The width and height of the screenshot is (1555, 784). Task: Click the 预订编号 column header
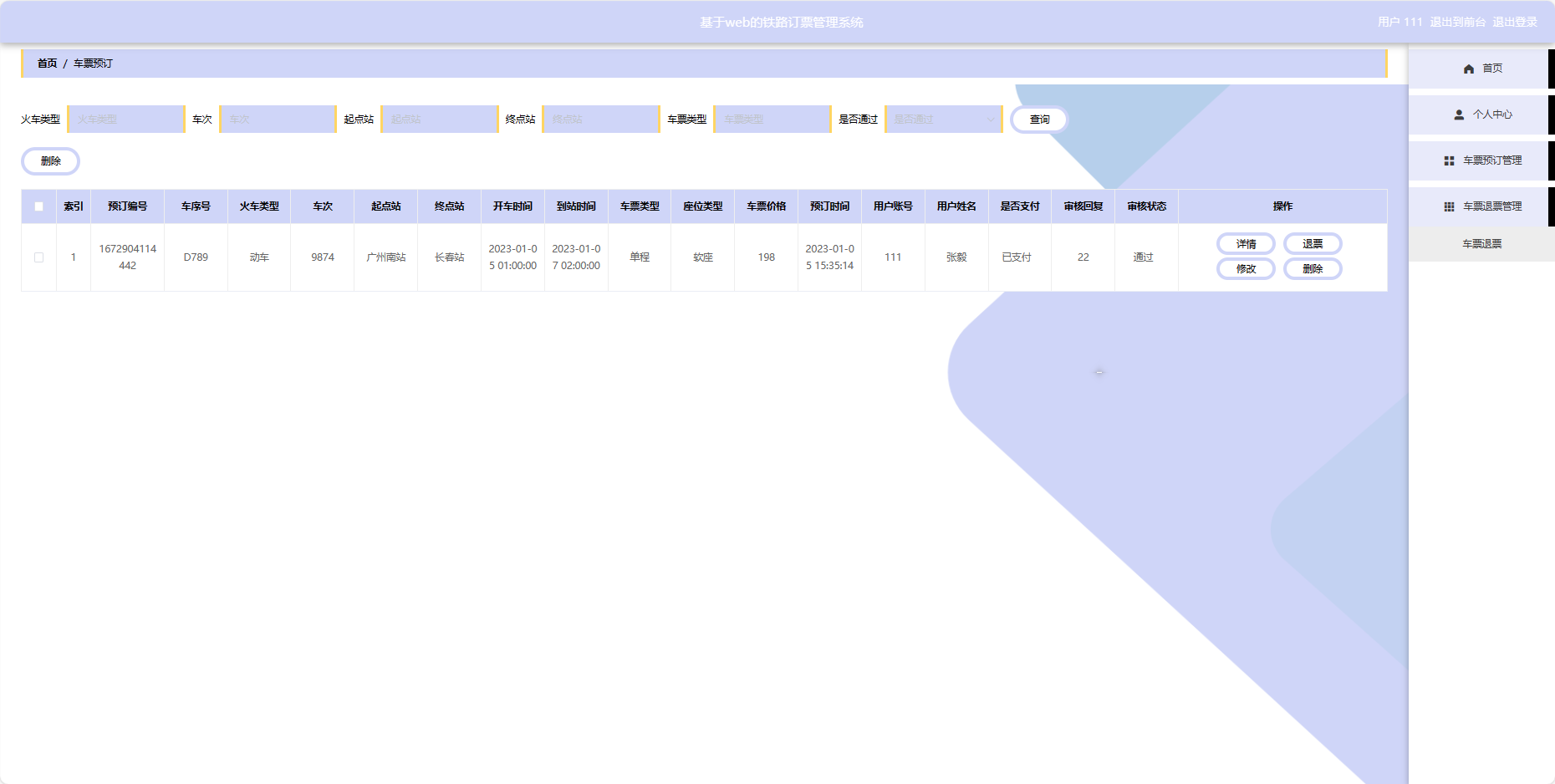pyautogui.click(x=127, y=206)
